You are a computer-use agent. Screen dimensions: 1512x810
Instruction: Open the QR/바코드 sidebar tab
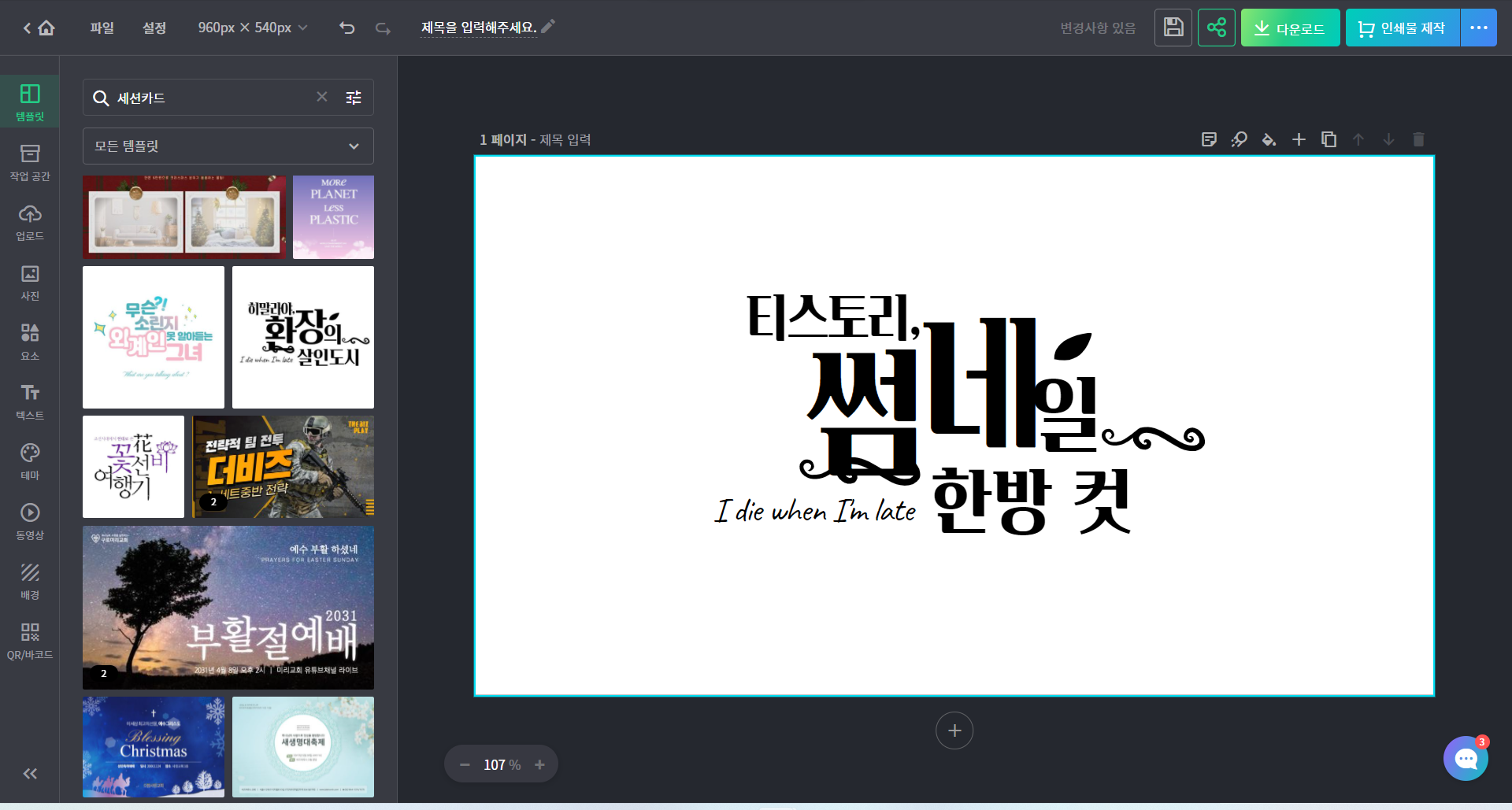30,641
